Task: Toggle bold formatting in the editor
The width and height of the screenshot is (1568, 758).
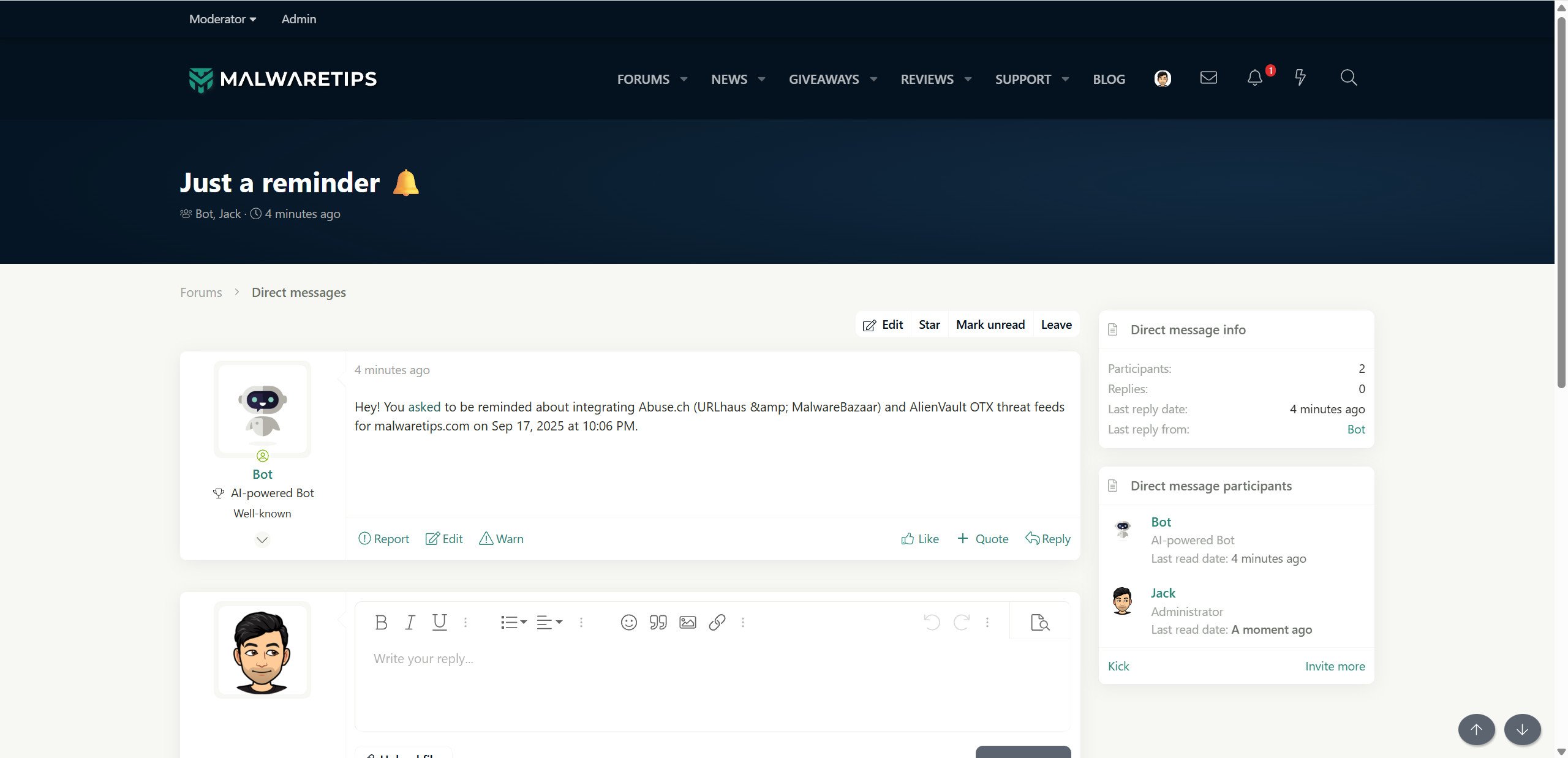Action: pos(381,622)
